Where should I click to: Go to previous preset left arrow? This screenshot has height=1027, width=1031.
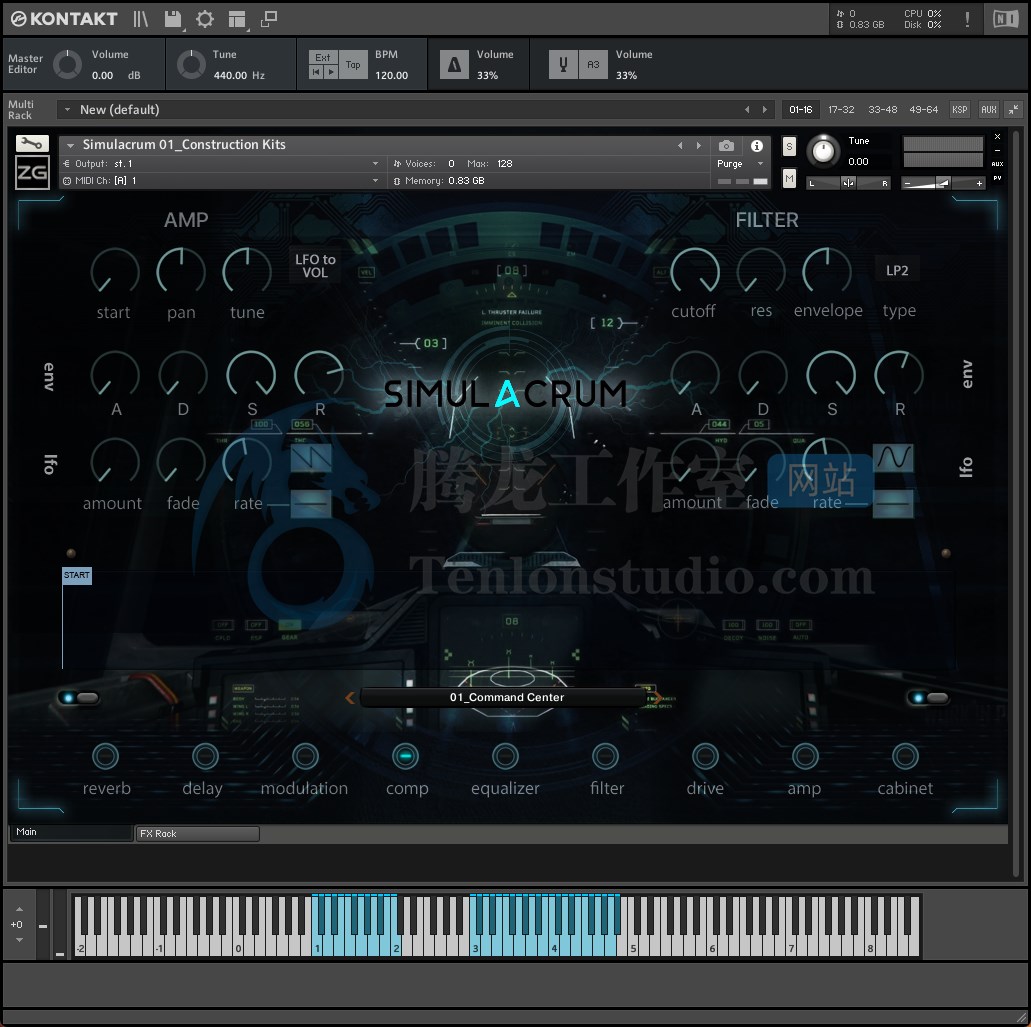[x=350, y=698]
